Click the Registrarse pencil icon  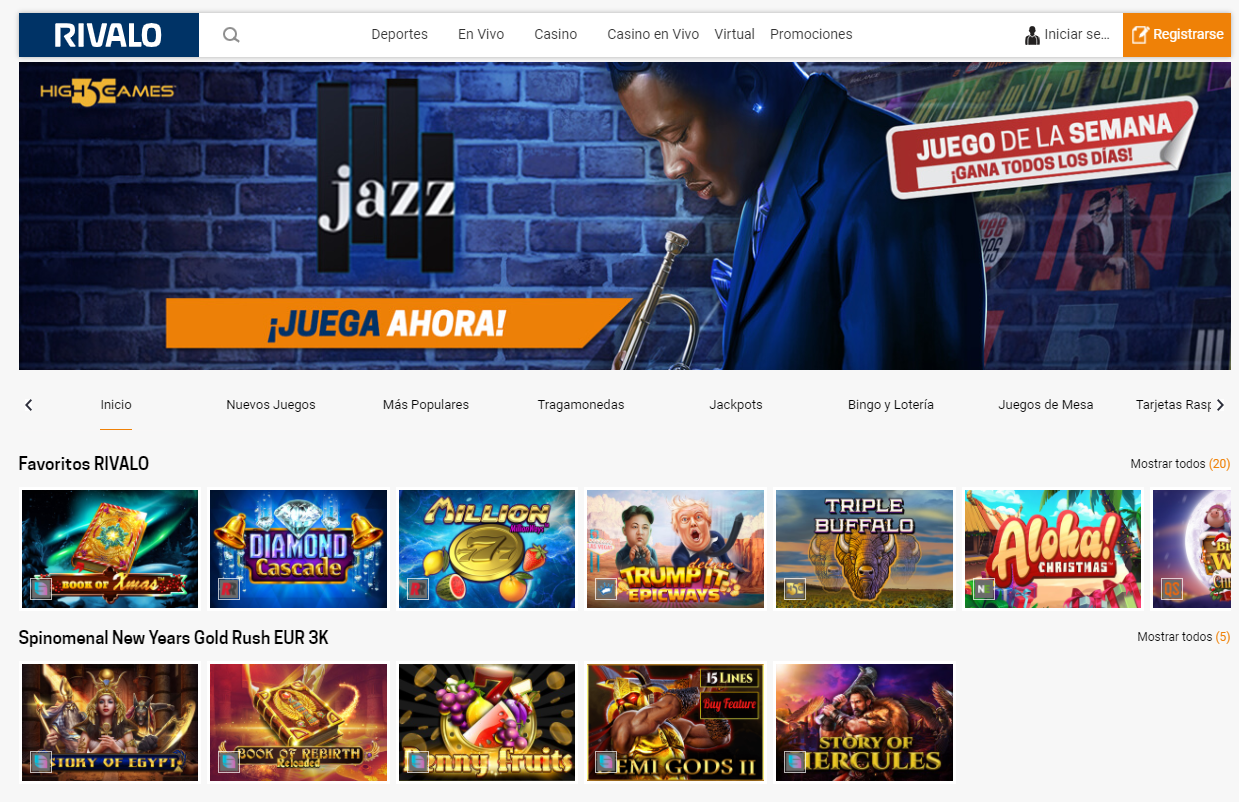point(1139,35)
